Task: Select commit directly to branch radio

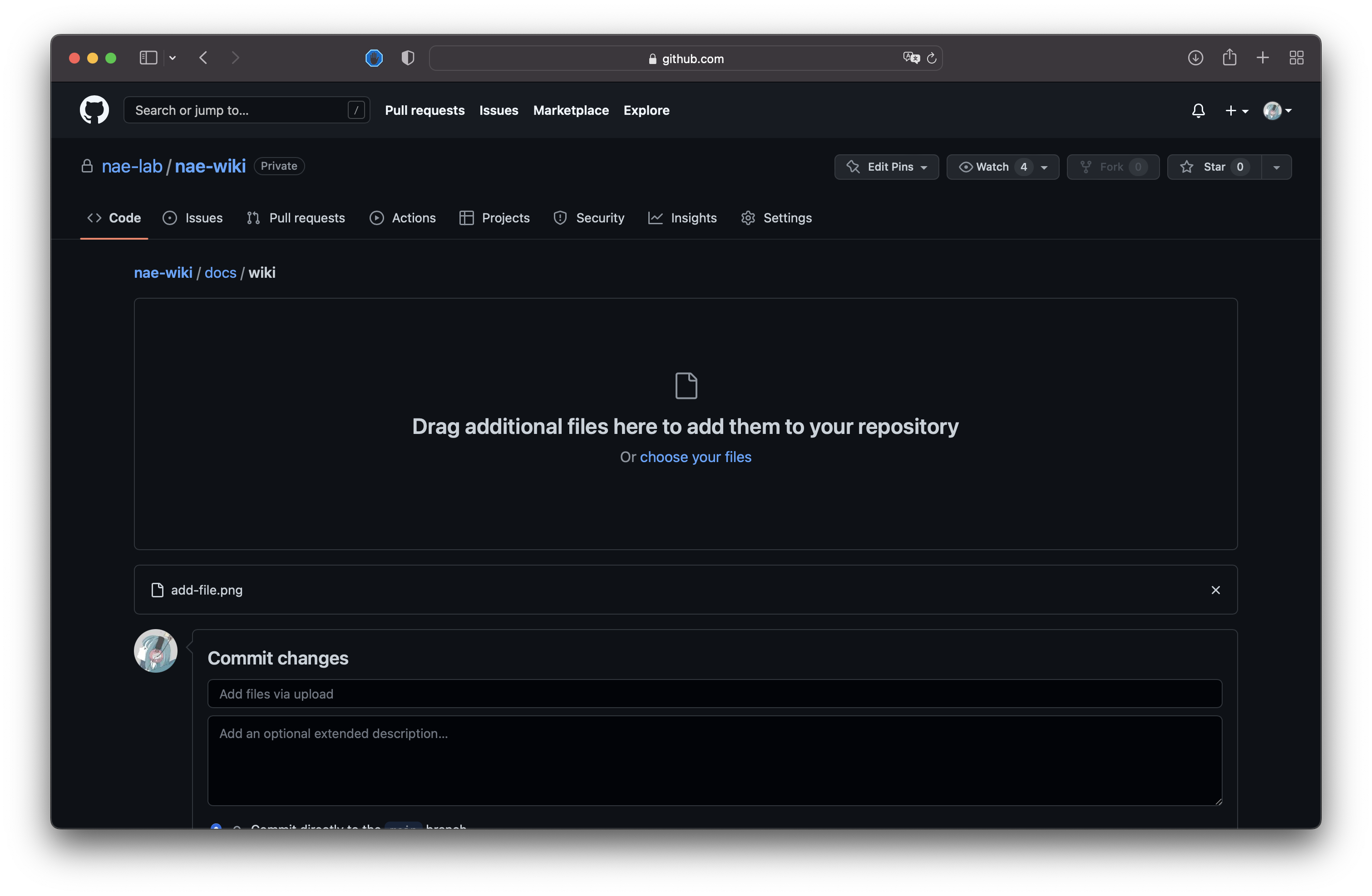Action: tap(216, 827)
